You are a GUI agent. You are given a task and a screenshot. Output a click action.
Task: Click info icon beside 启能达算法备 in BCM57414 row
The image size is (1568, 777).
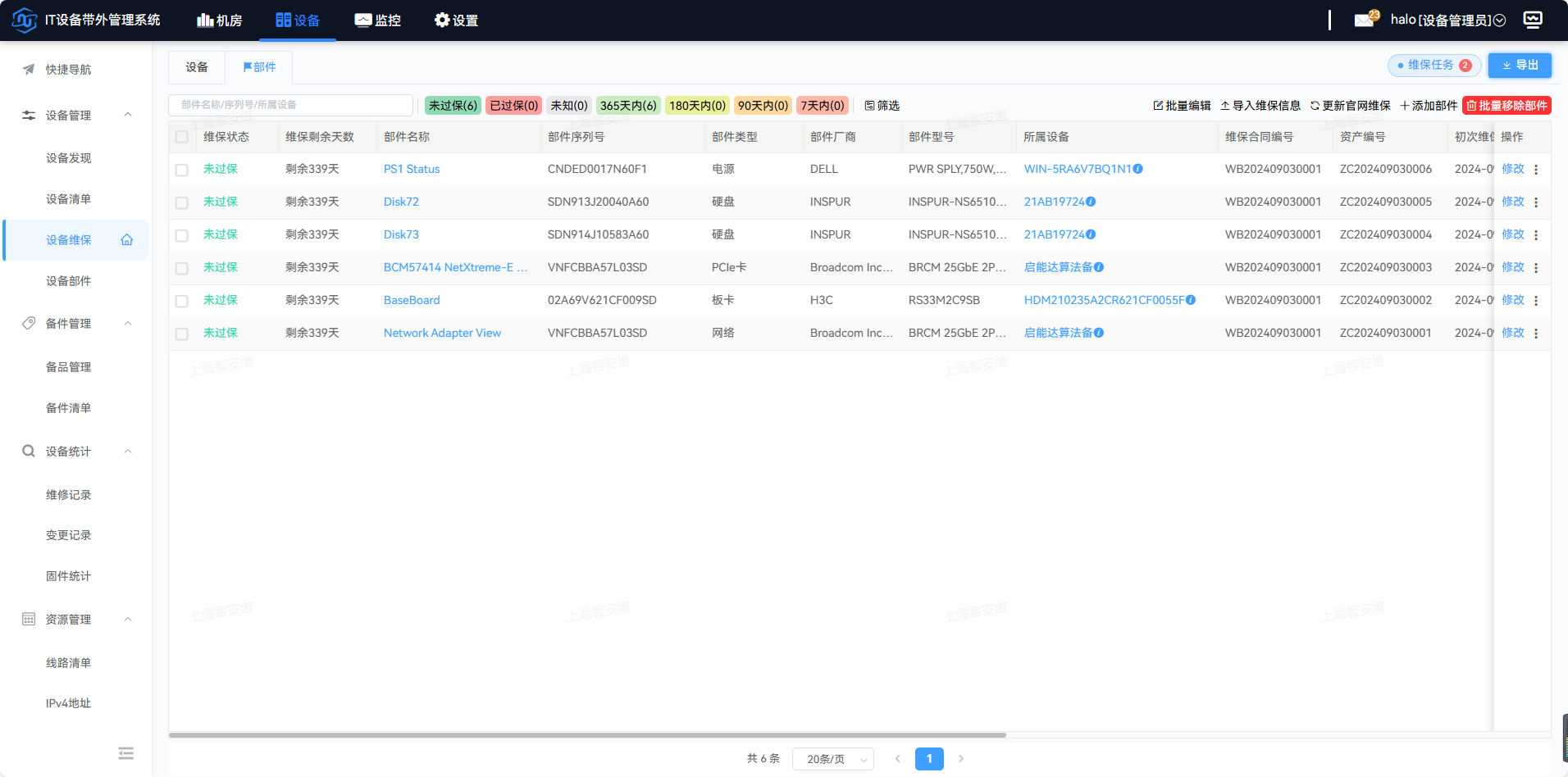tap(1099, 267)
